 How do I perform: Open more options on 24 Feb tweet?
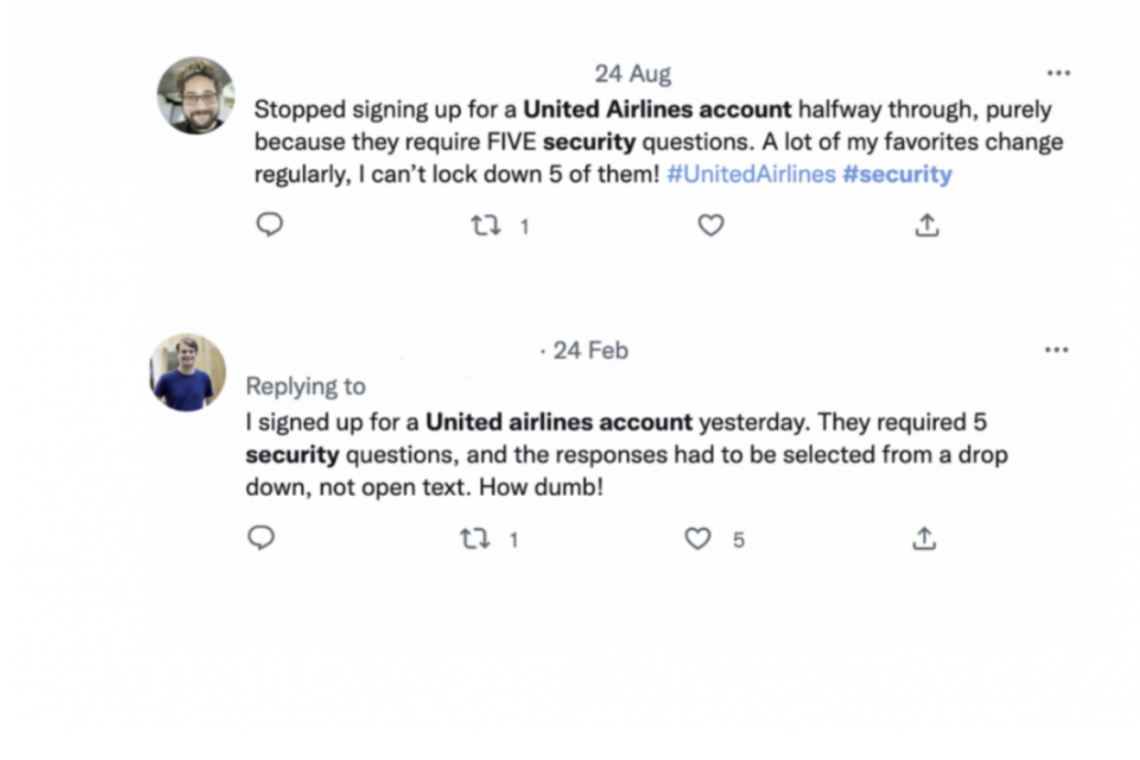click(x=1056, y=350)
